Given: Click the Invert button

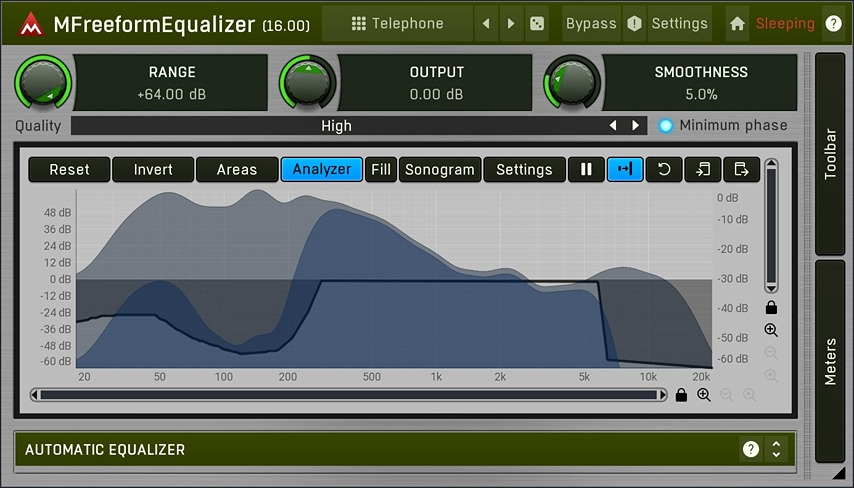Looking at the screenshot, I should pyautogui.click(x=153, y=169).
